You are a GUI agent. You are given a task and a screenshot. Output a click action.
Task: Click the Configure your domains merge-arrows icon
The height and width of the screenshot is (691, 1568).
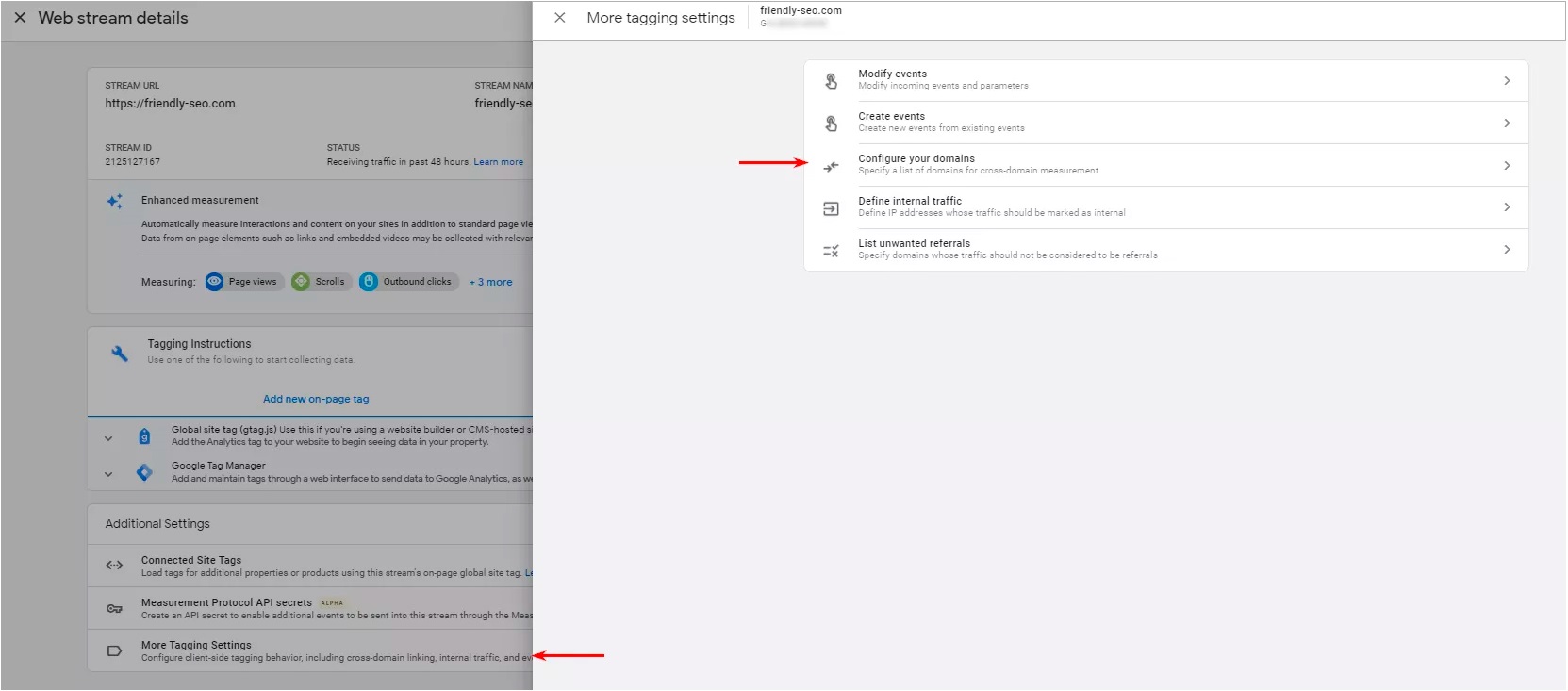coord(831,166)
